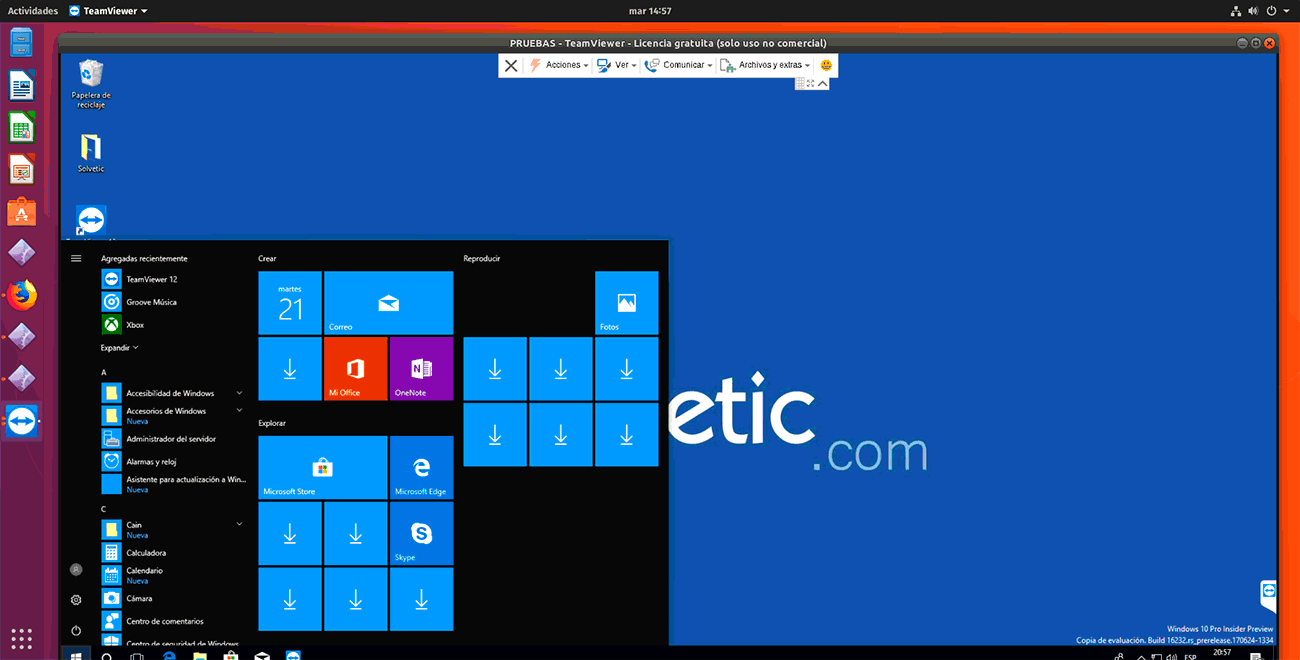Click the Reproducir tile group heading

pyautogui.click(x=482, y=258)
